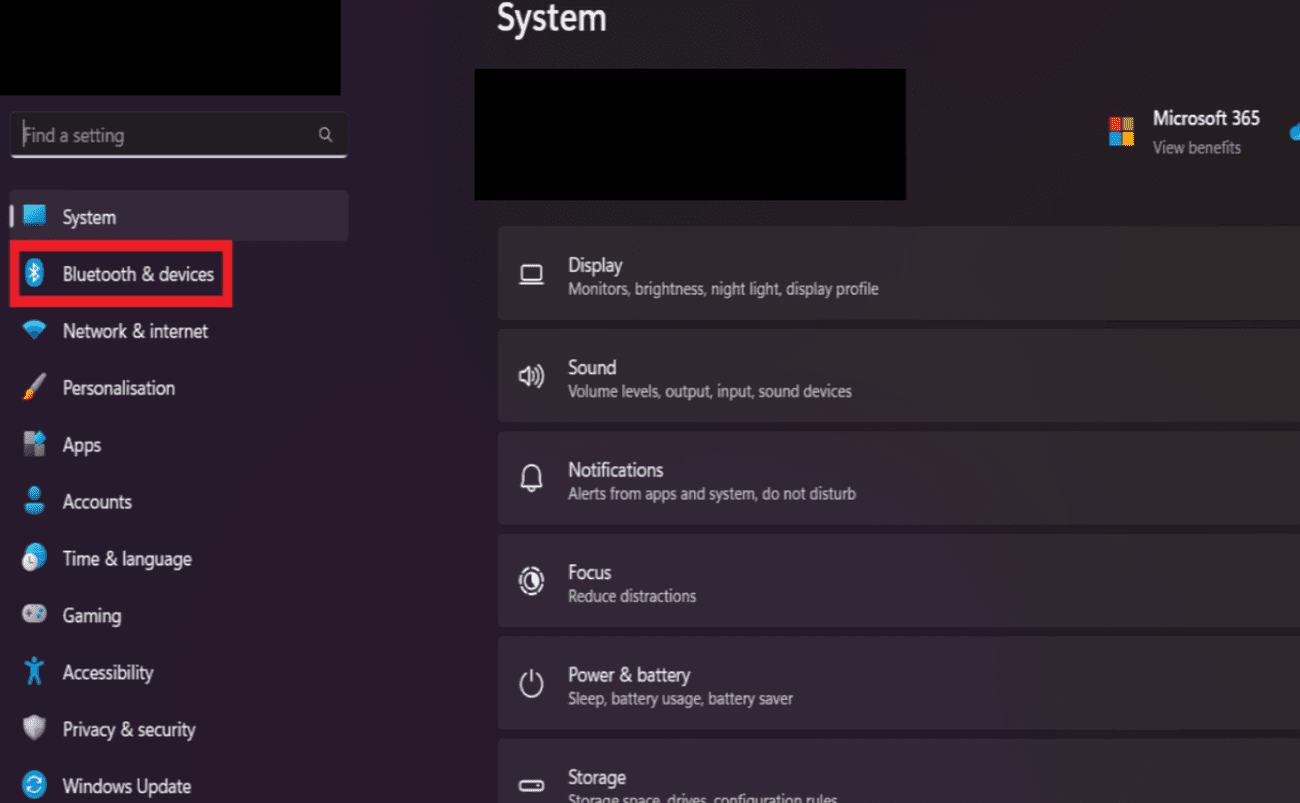This screenshot has width=1300, height=803.
Task: Open the System category in sidebar
Action: 89,217
